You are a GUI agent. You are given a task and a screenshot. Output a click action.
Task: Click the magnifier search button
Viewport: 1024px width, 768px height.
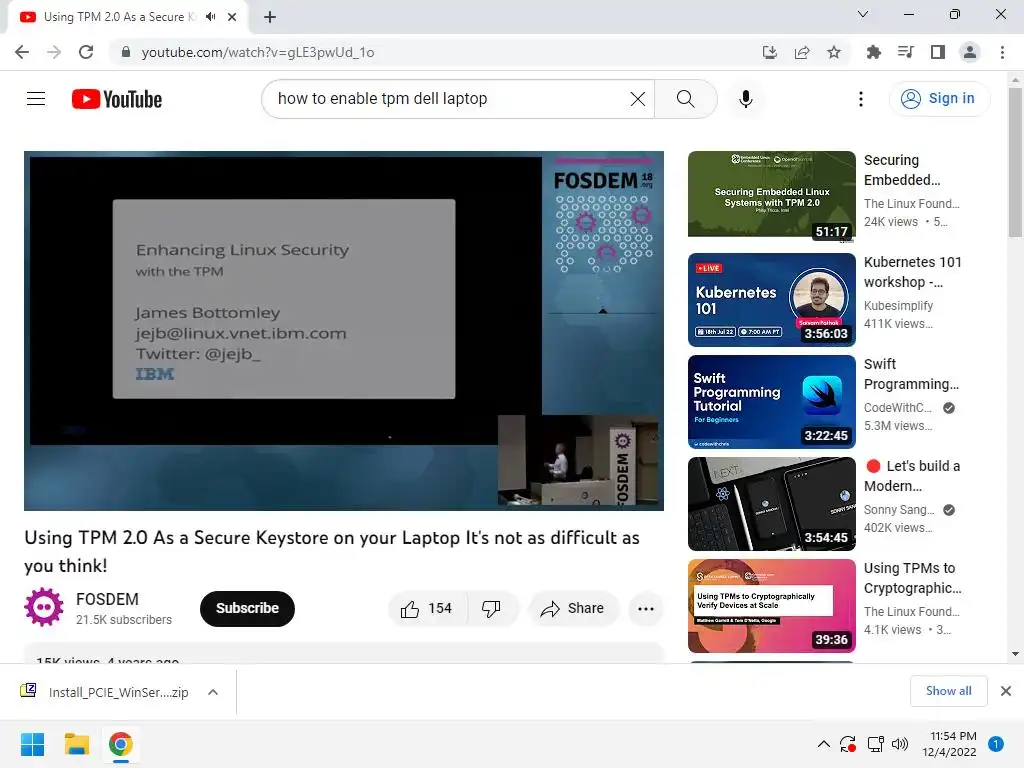(x=685, y=99)
